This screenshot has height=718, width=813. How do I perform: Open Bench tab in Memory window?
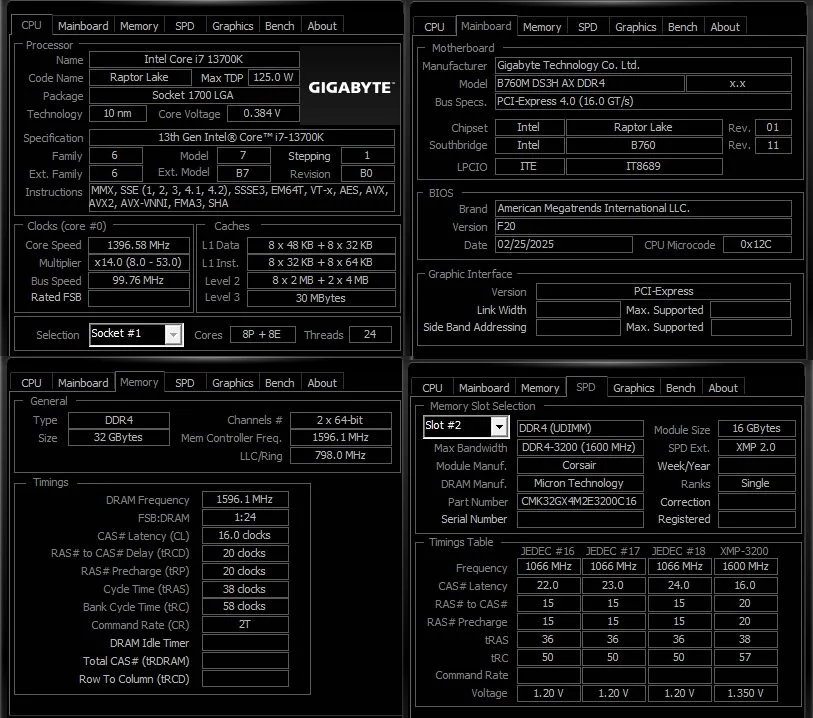point(279,383)
